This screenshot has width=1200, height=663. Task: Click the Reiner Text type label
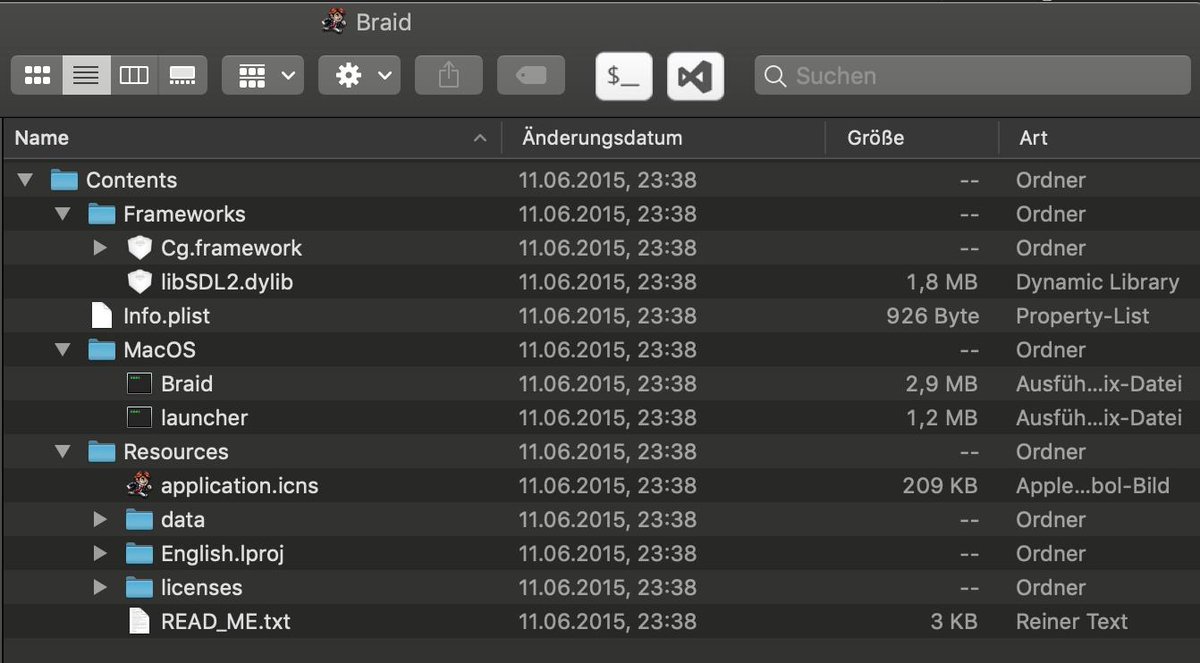(x=1072, y=622)
